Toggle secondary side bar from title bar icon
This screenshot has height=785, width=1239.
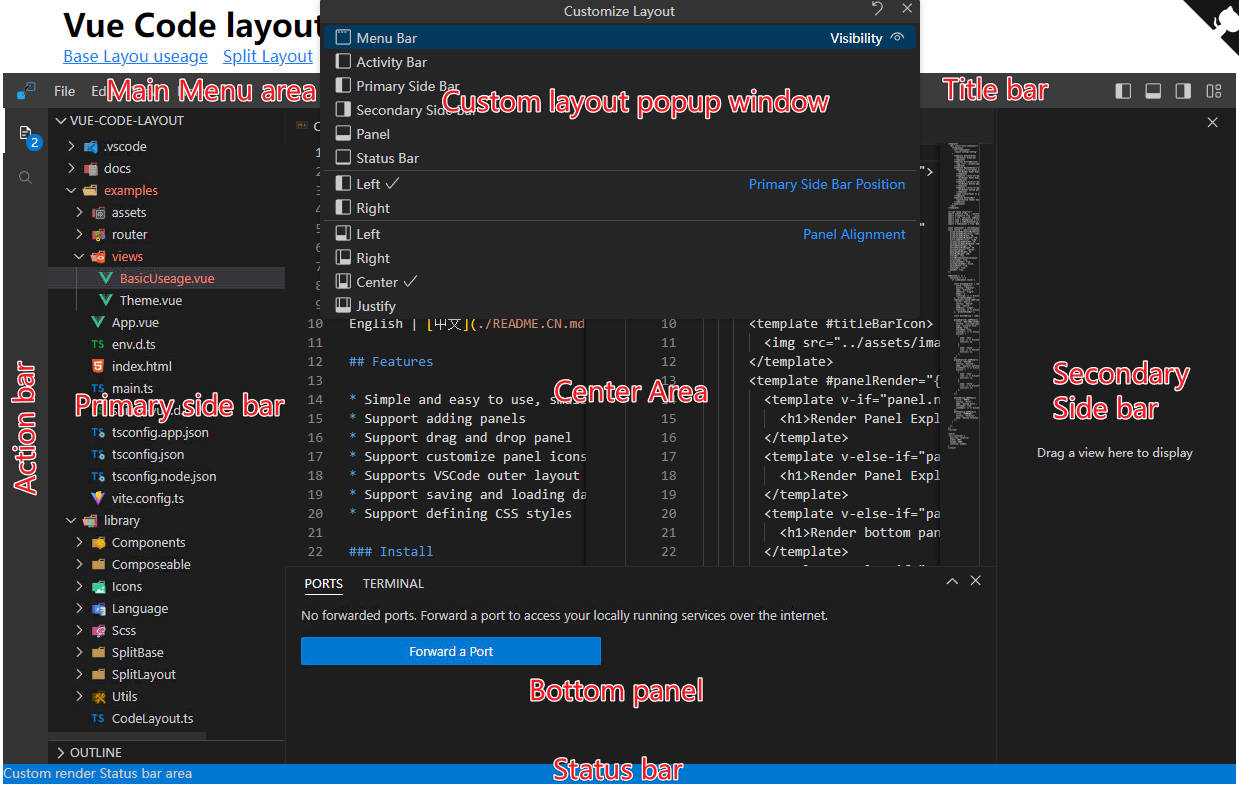point(1183,91)
